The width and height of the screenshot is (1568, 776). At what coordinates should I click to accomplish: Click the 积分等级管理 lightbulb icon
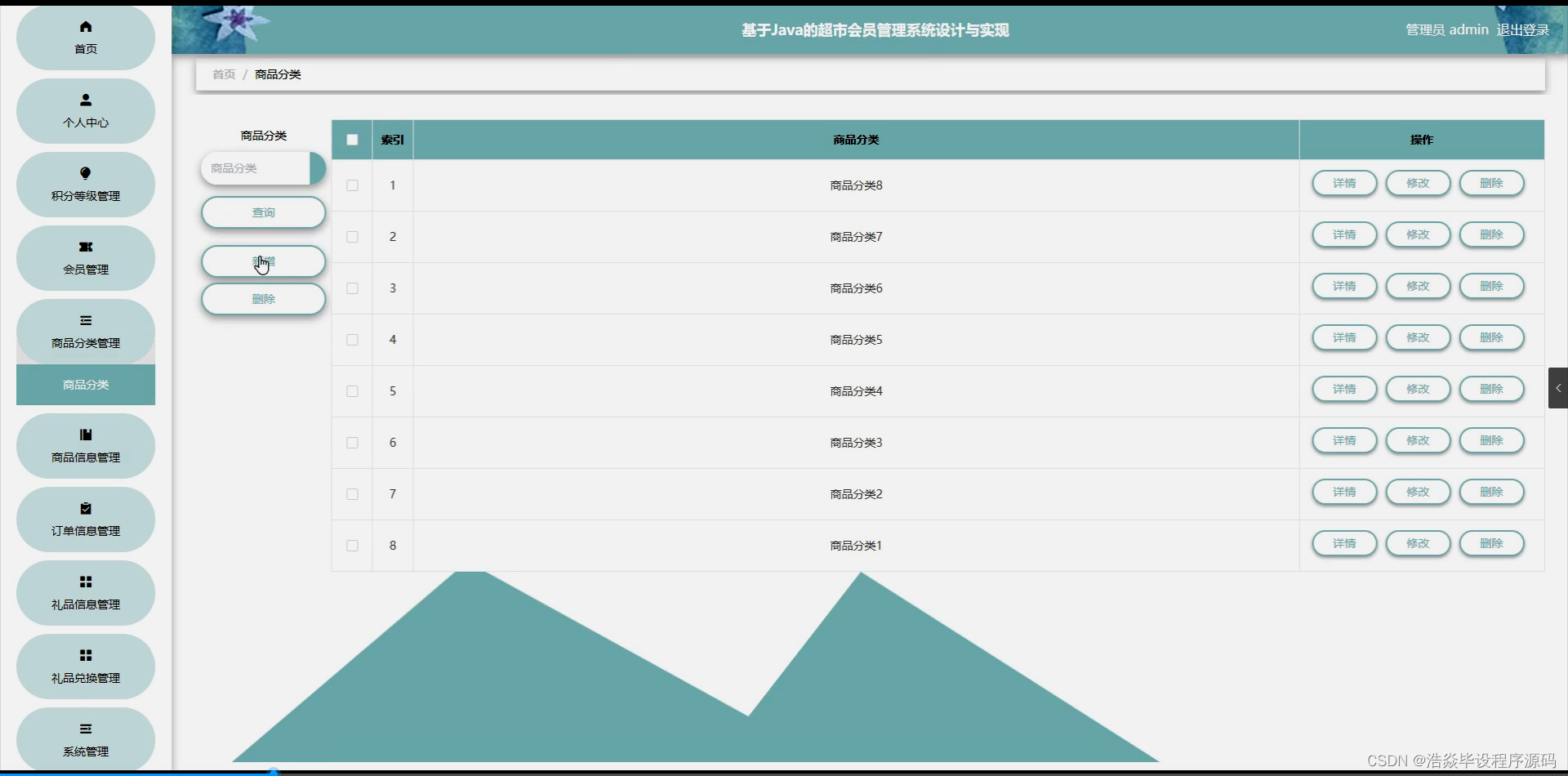coord(85,172)
